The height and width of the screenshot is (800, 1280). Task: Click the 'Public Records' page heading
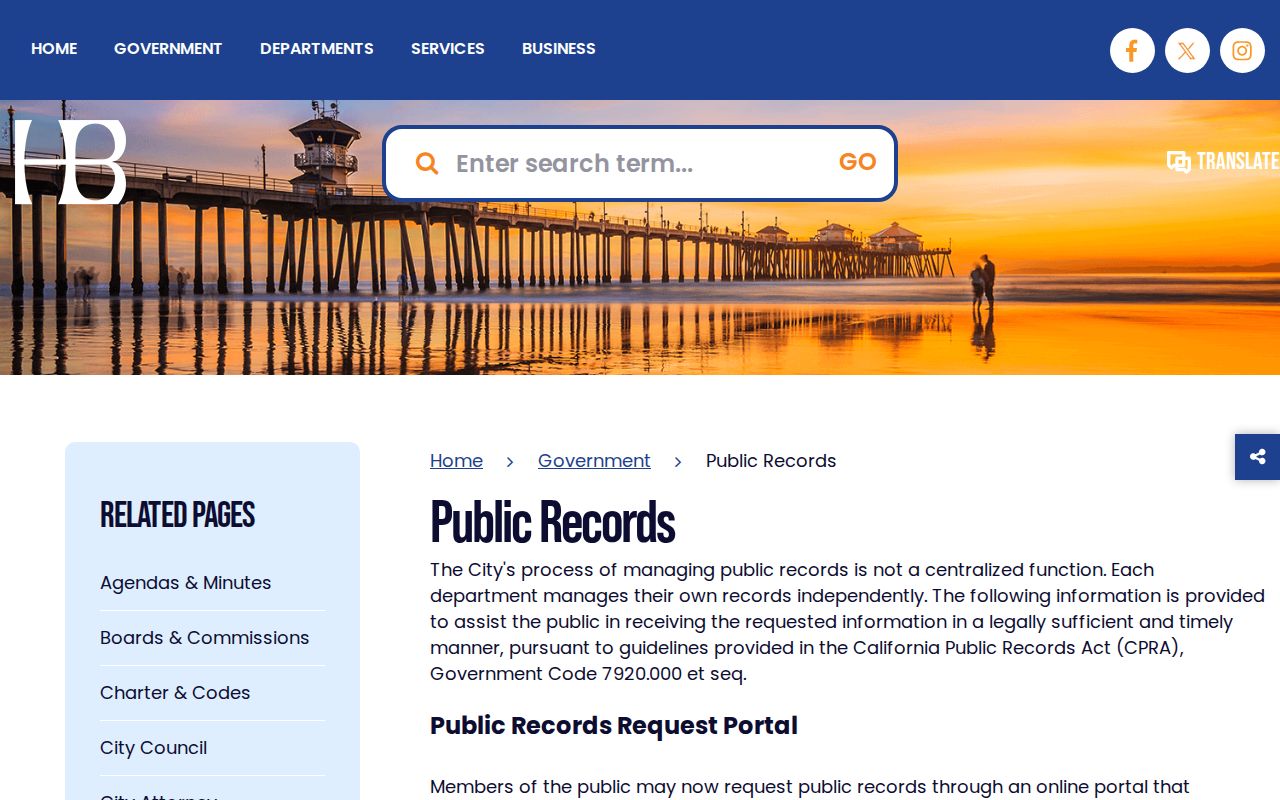[x=553, y=523]
